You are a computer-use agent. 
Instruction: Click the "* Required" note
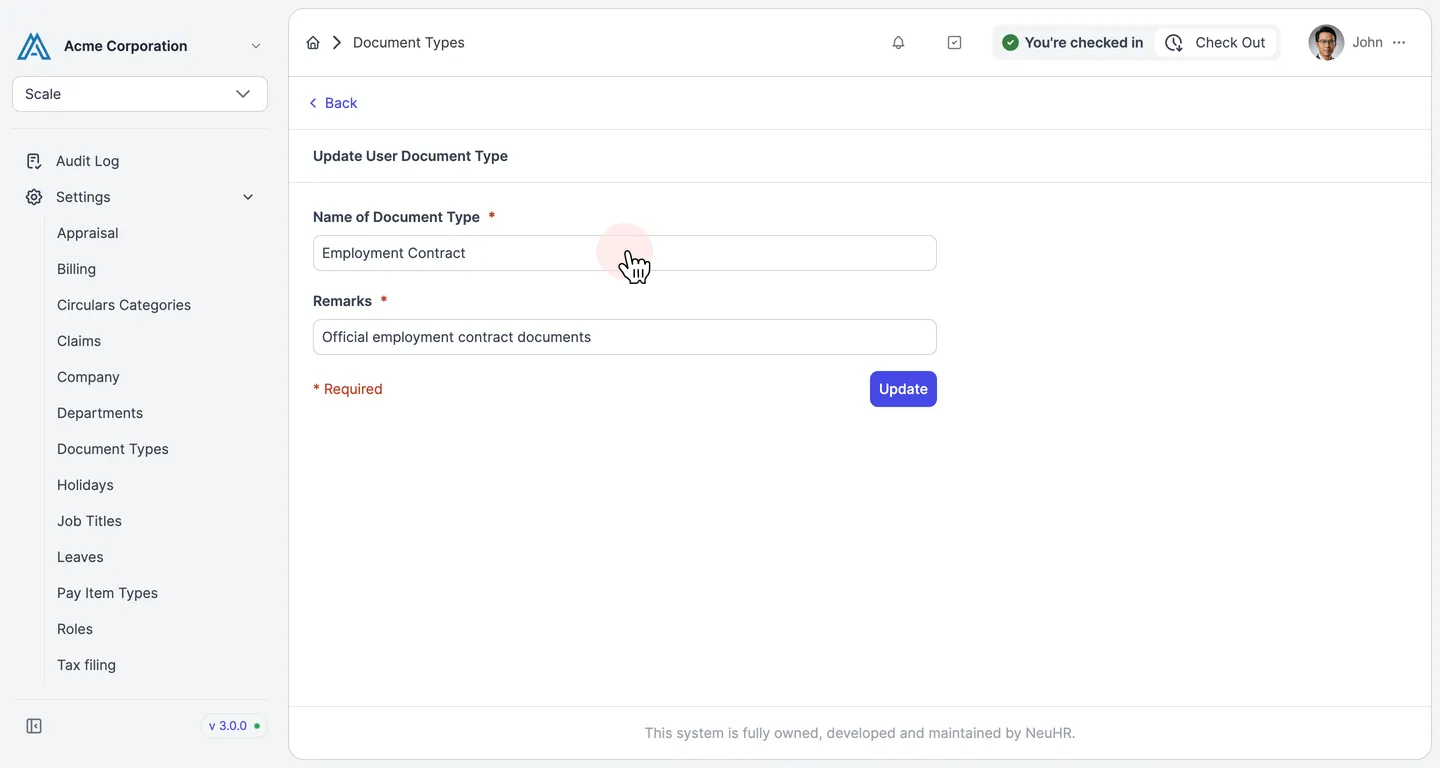[x=348, y=389]
